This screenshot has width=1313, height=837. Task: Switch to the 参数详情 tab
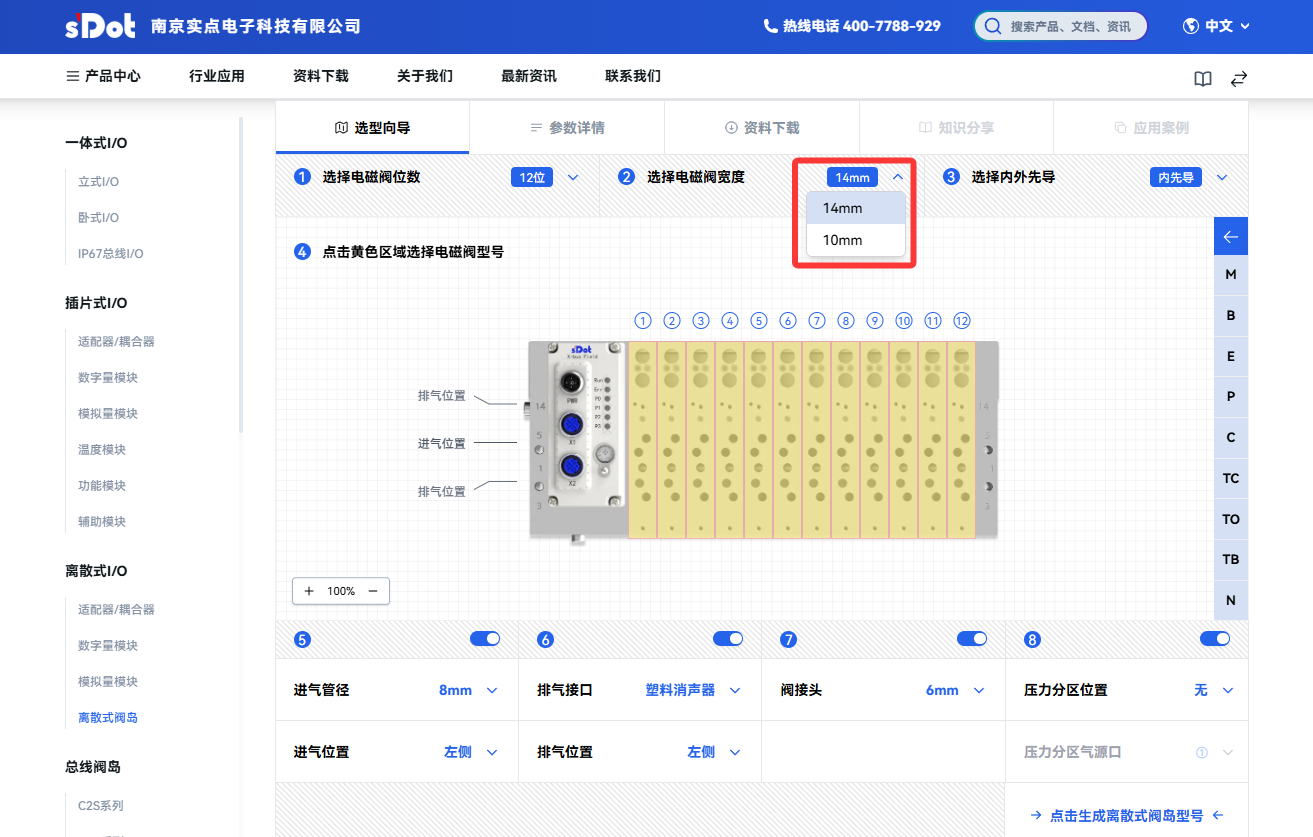[x=567, y=128]
